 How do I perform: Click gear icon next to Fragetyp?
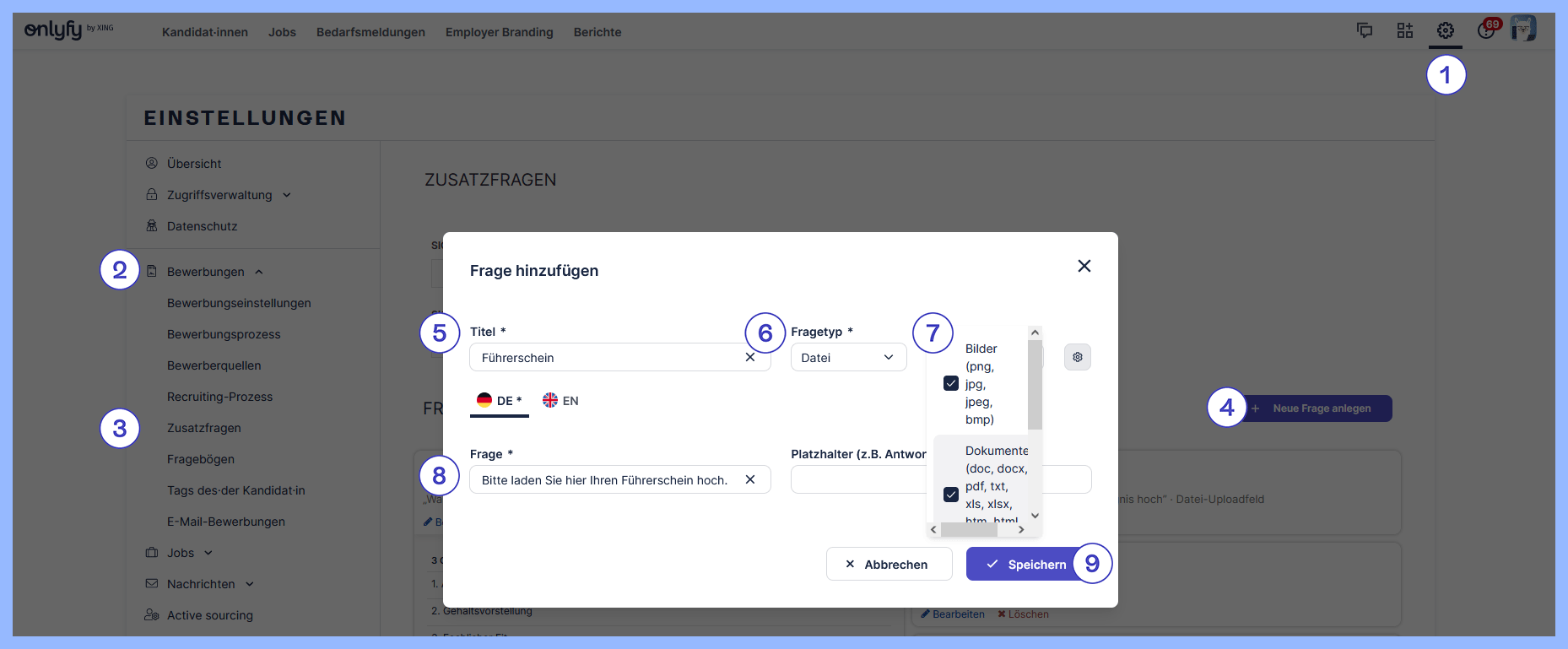click(x=1077, y=357)
